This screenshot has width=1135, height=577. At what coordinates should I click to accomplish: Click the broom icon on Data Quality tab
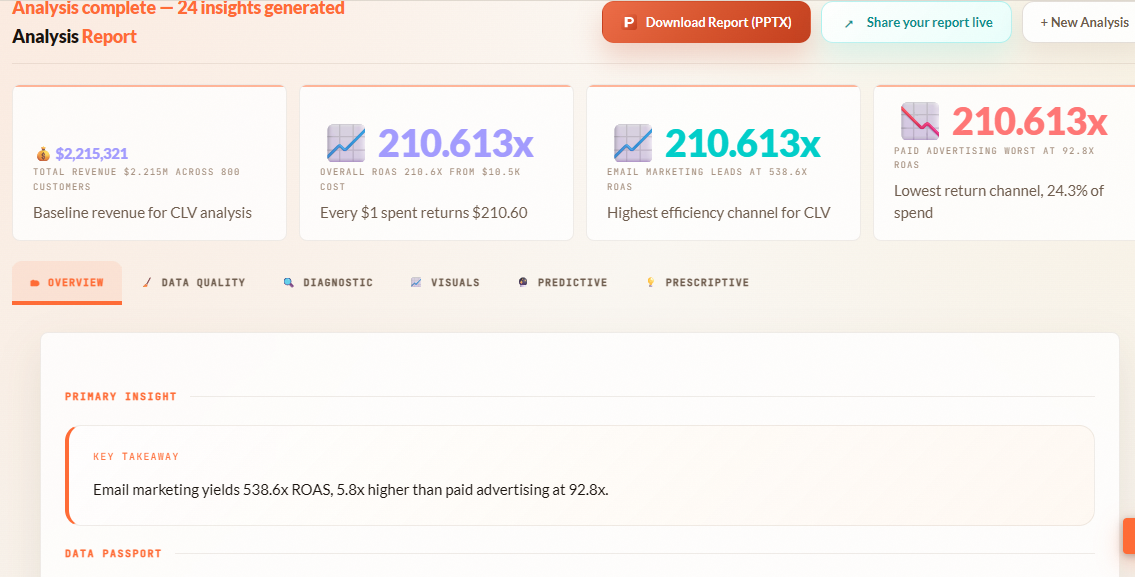click(148, 282)
